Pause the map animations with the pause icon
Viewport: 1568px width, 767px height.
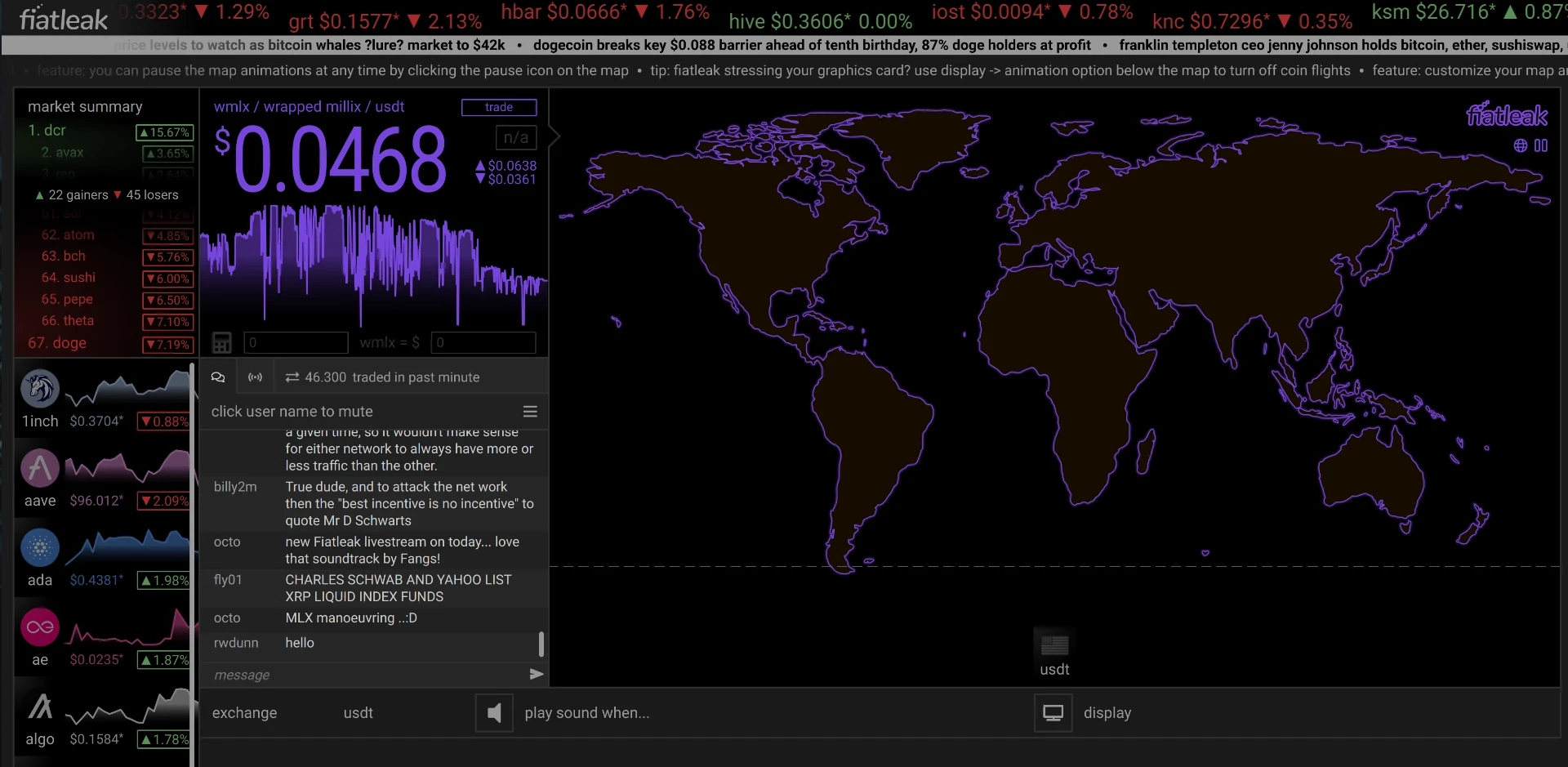click(x=1541, y=145)
